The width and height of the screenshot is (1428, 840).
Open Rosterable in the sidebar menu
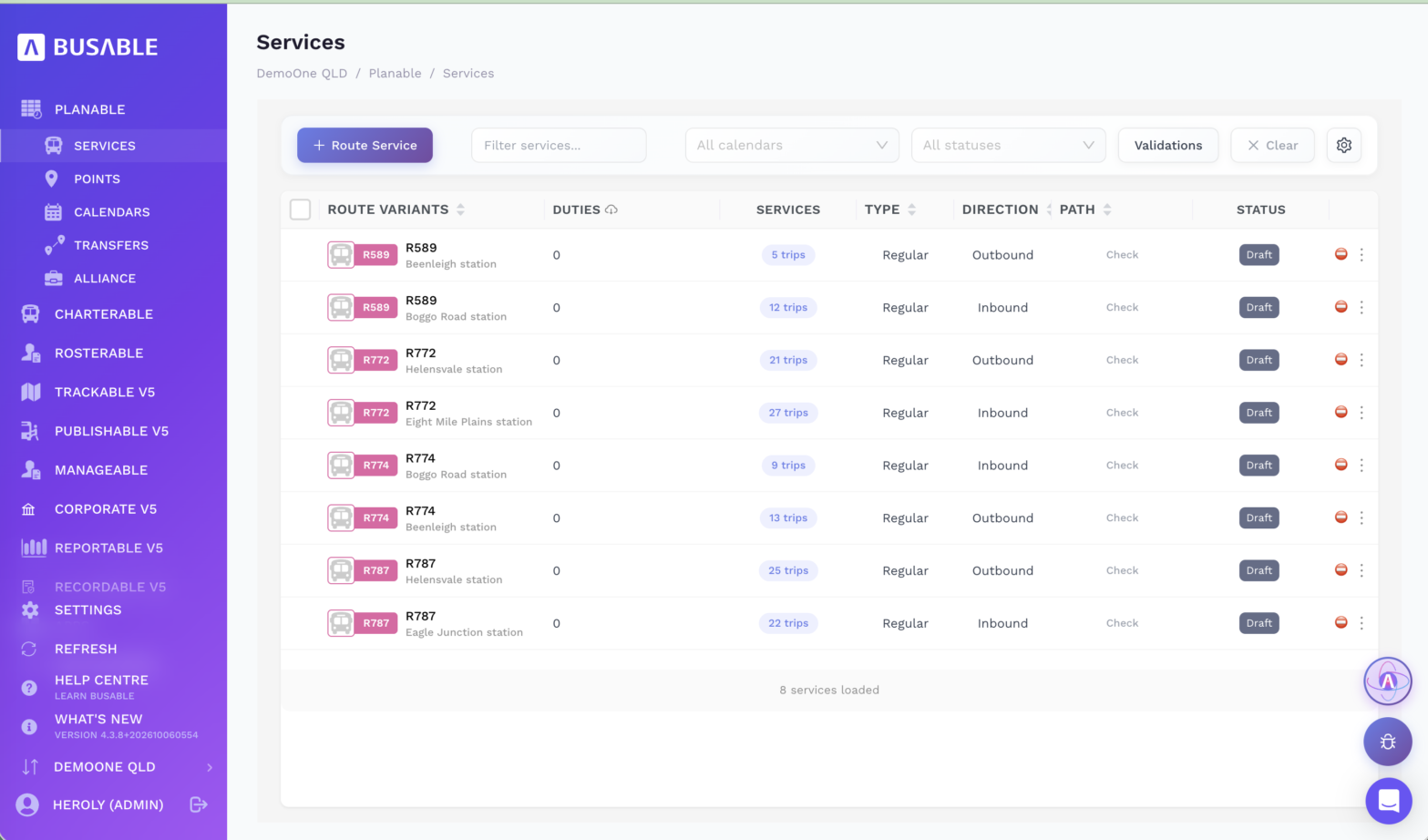99,353
